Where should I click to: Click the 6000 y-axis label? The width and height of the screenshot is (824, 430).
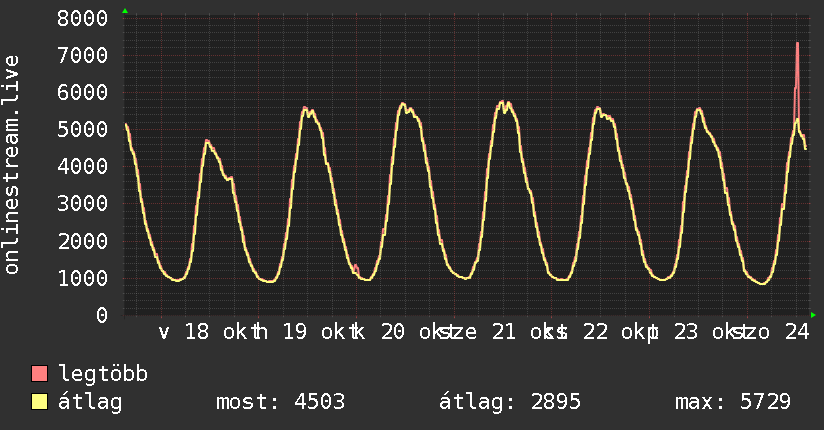(x=83, y=93)
